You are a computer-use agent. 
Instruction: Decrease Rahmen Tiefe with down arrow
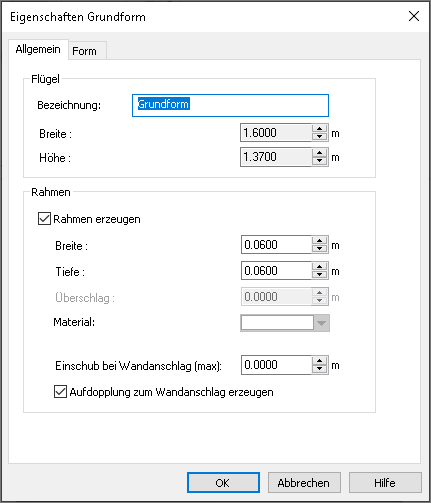(x=320, y=275)
